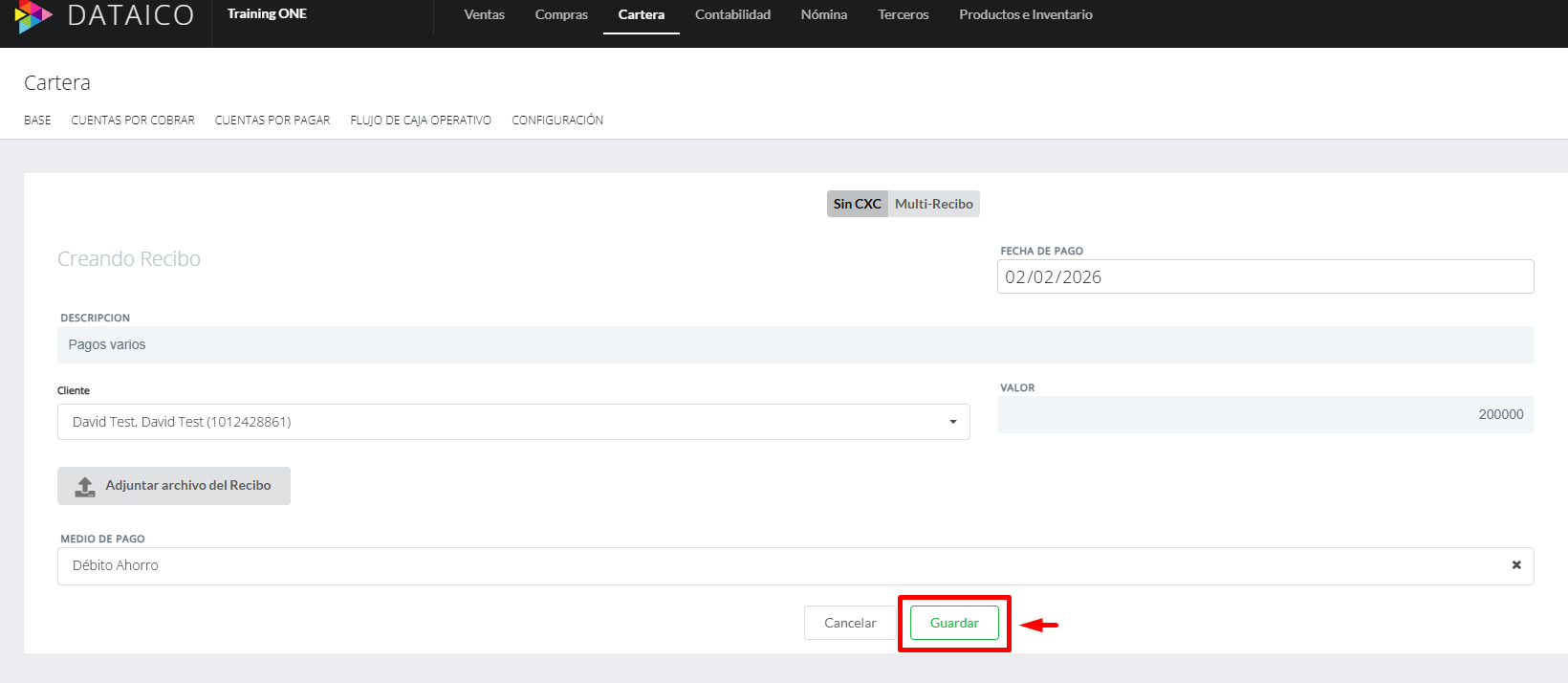Click the upload icon for attaching Recibo

click(x=85, y=486)
